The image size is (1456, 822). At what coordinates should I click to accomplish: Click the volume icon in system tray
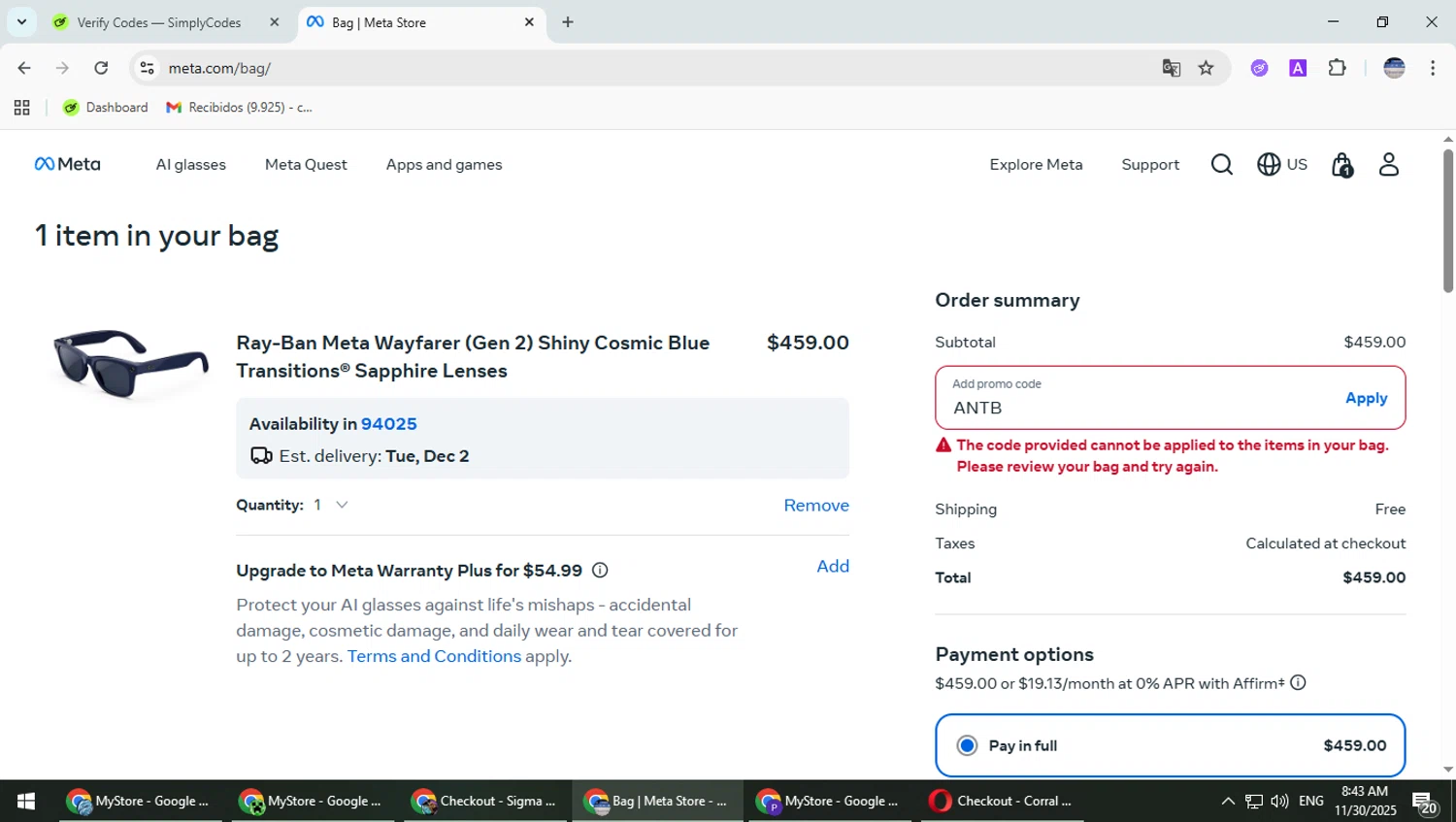point(1279,802)
